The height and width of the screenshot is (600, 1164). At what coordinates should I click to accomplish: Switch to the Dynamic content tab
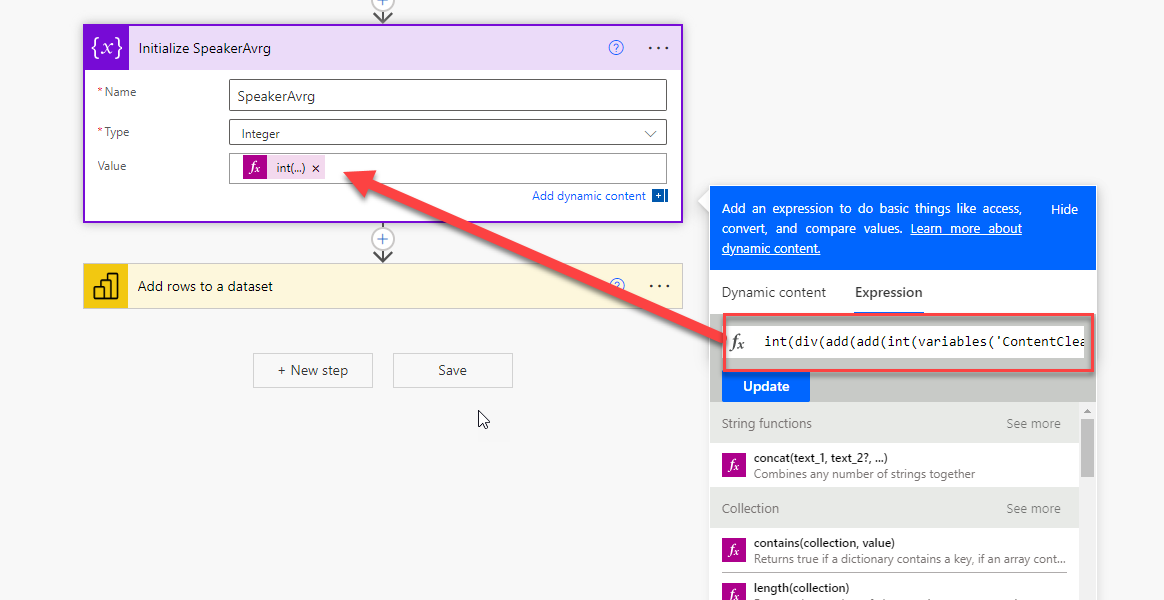pyautogui.click(x=774, y=293)
